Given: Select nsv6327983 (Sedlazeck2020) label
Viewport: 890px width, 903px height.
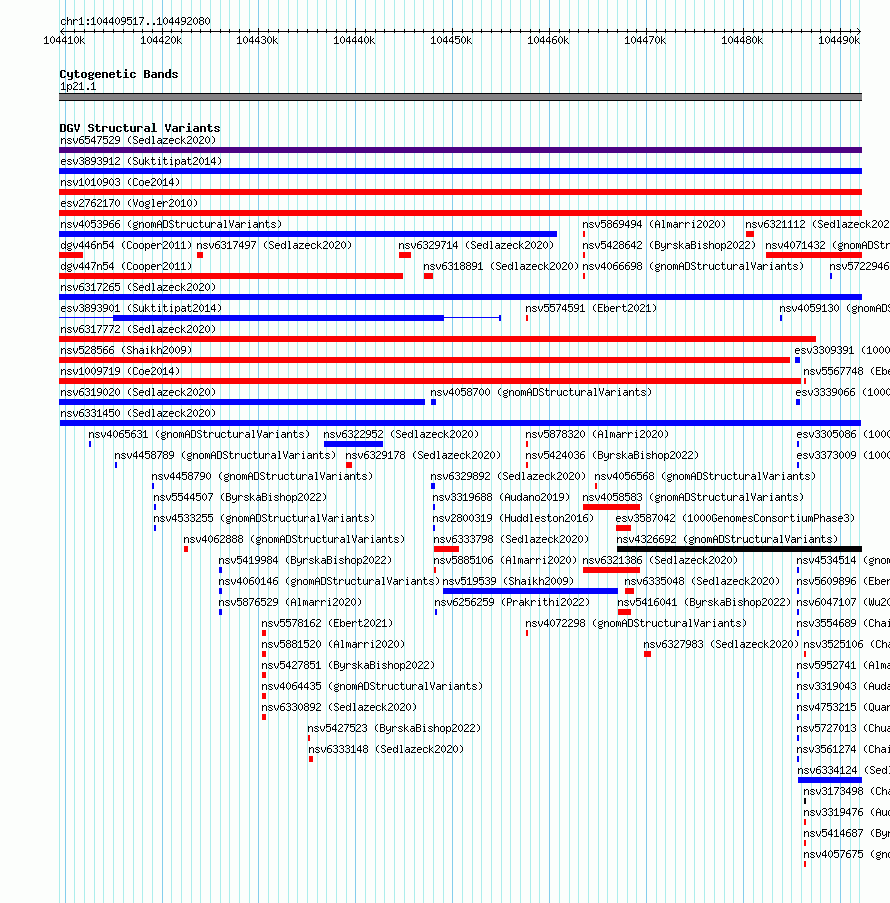Looking at the screenshot, I should tap(721, 644).
